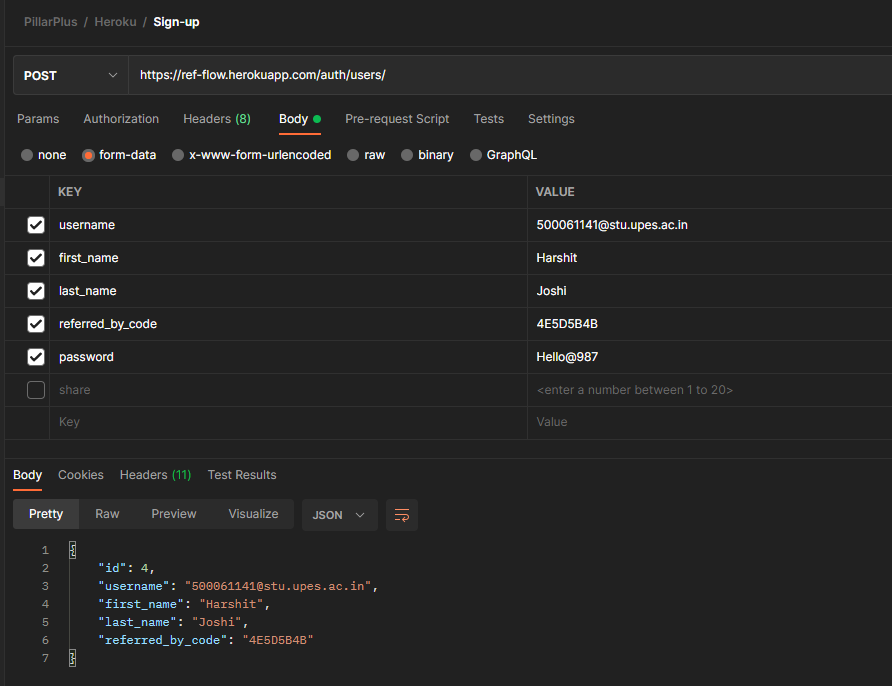892x686 pixels.
Task: Open the Settings tab
Action: coord(551,119)
